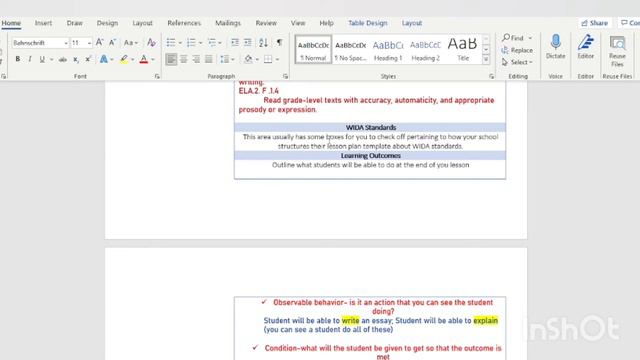The width and height of the screenshot is (640, 360).
Task: Expand the Underline style dropdown arrow
Action: 51,60
